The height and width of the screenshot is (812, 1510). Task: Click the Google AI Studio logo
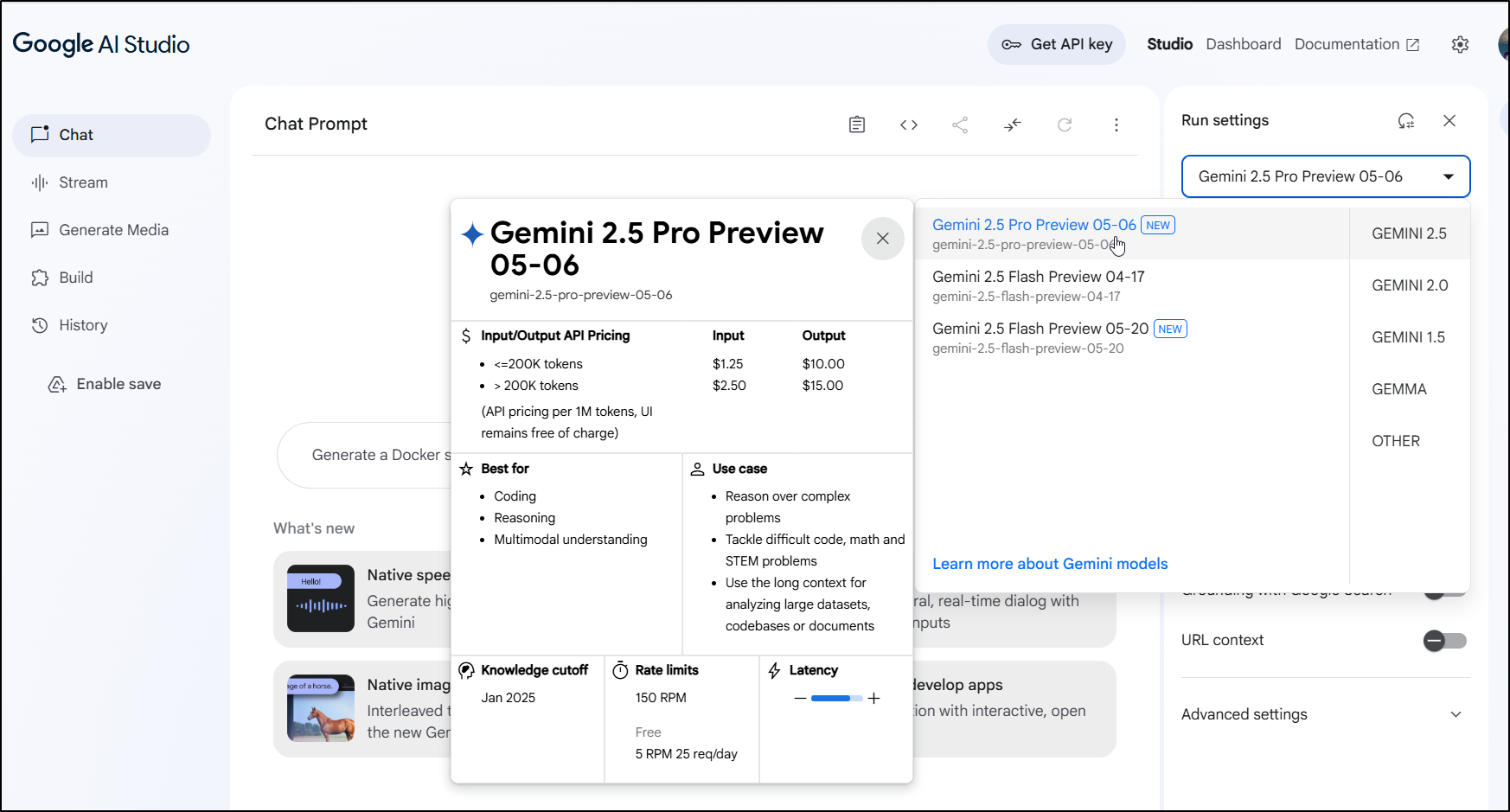click(101, 44)
